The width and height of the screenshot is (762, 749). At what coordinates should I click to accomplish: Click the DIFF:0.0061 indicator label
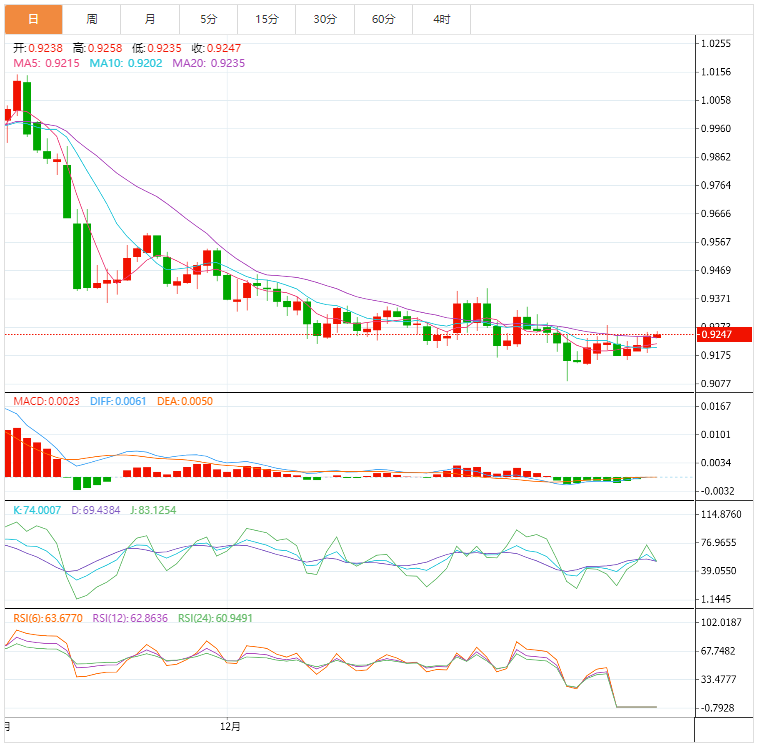pyautogui.click(x=118, y=401)
